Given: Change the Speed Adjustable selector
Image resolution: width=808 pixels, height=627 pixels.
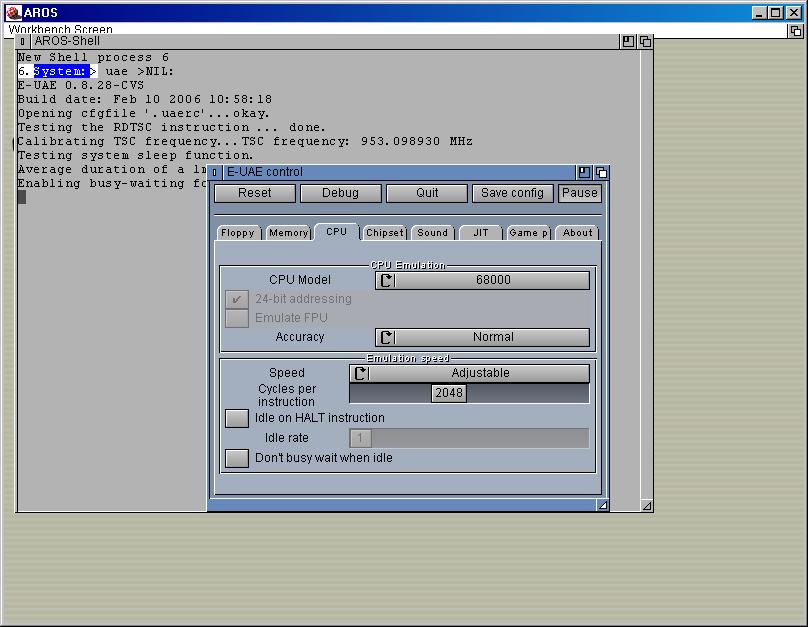Looking at the screenshot, I should 469,374.
